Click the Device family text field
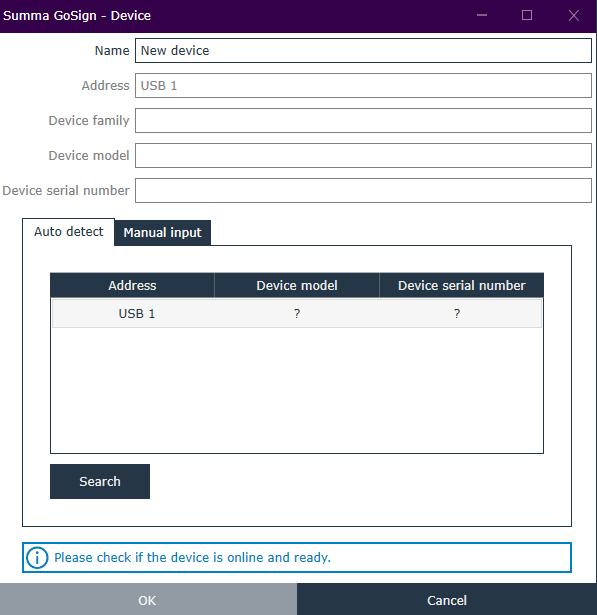Screen dimensions: 597x615 click(363, 120)
